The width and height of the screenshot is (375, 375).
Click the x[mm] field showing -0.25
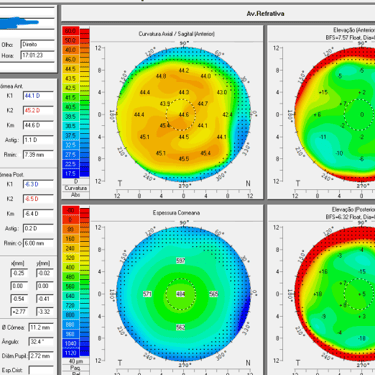pos(19,273)
